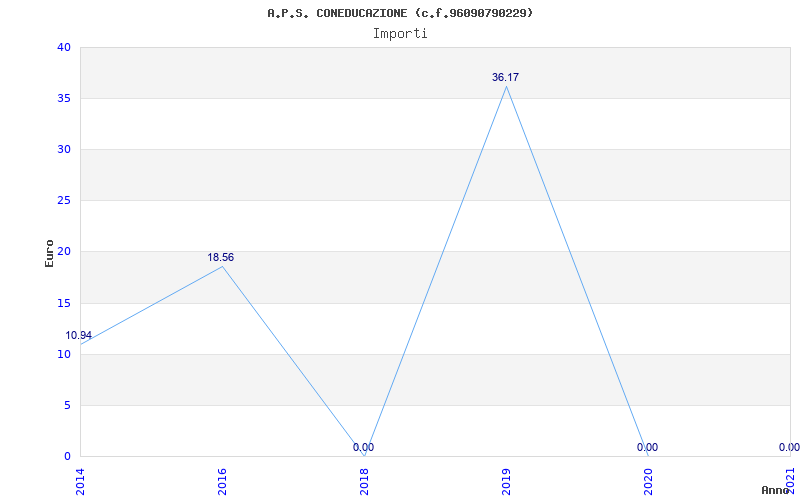Click the 20 y-axis tick label
Viewport: 800px width, 500px height.
point(64,252)
